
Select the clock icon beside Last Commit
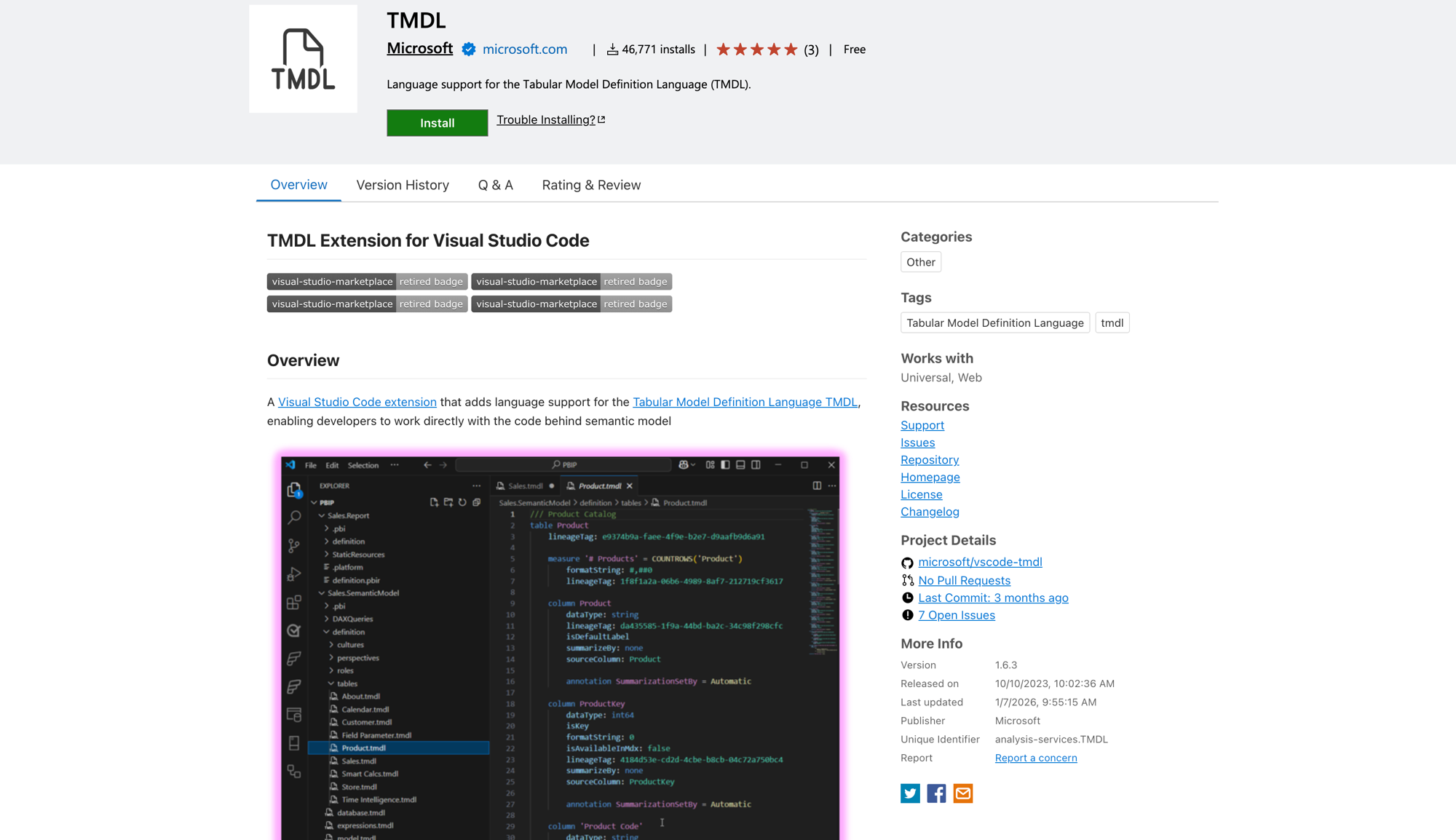(907, 598)
